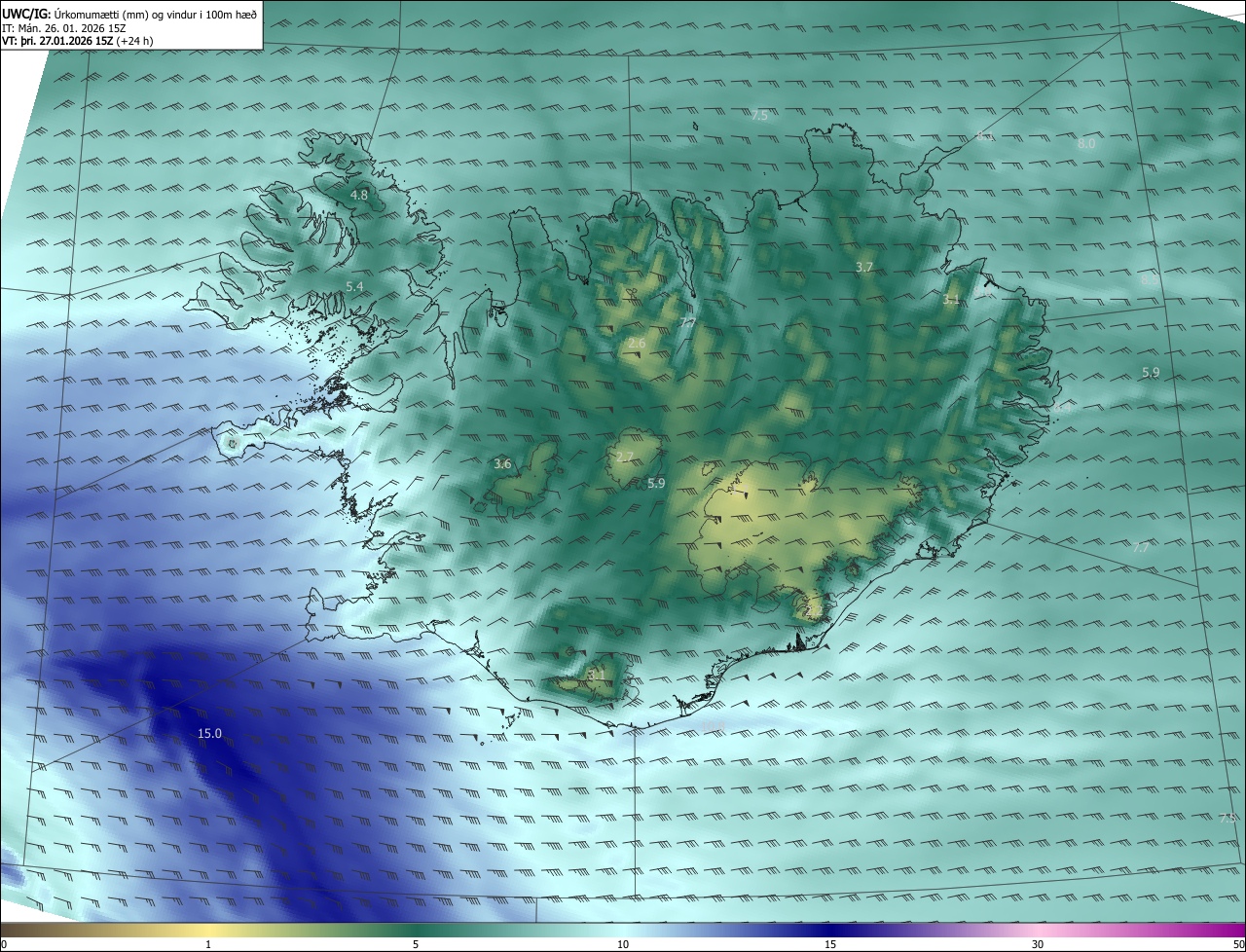
Task: Click the '0' tick on the color scale
Action: pyautogui.click(x=3, y=944)
